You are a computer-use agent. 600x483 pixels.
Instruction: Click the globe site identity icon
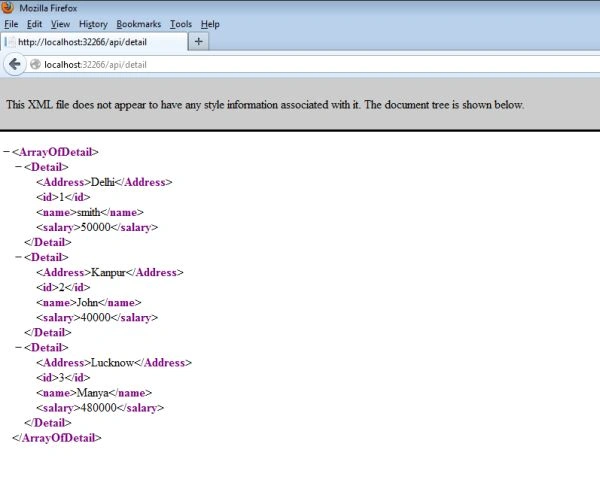(x=35, y=64)
